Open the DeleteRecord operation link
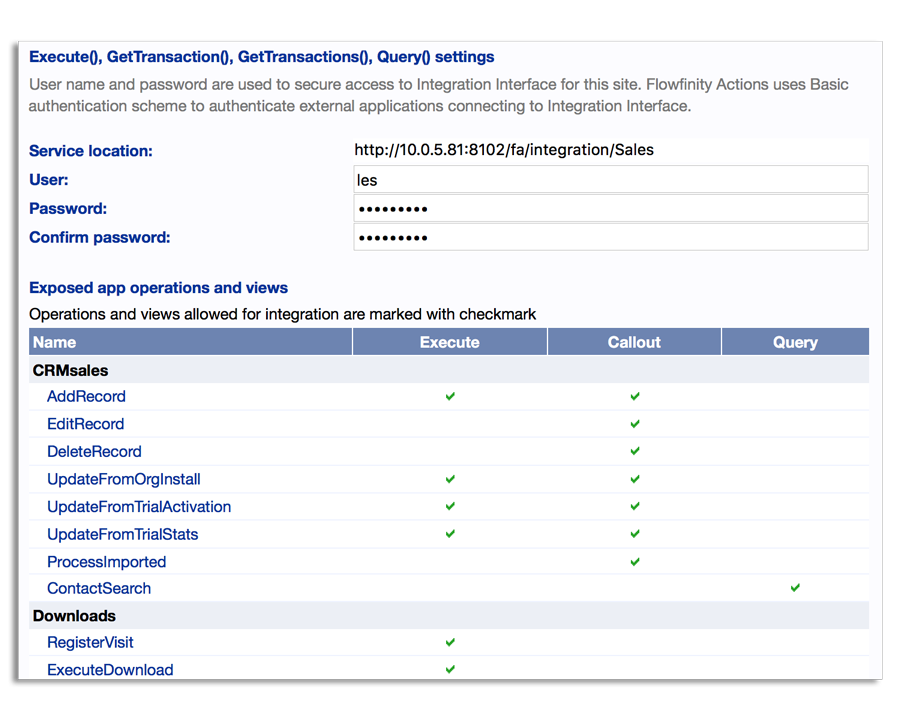Screen dimensions: 900x720 pyautogui.click(x=94, y=452)
